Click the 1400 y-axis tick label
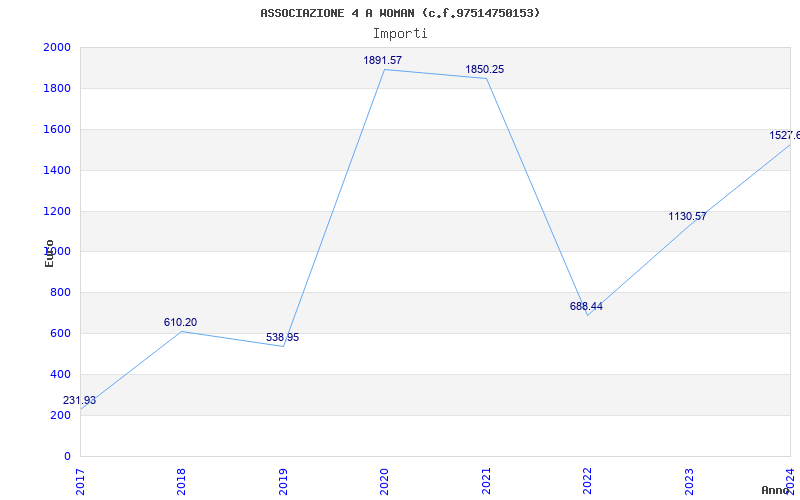This screenshot has height=500, width=800. (x=57, y=170)
